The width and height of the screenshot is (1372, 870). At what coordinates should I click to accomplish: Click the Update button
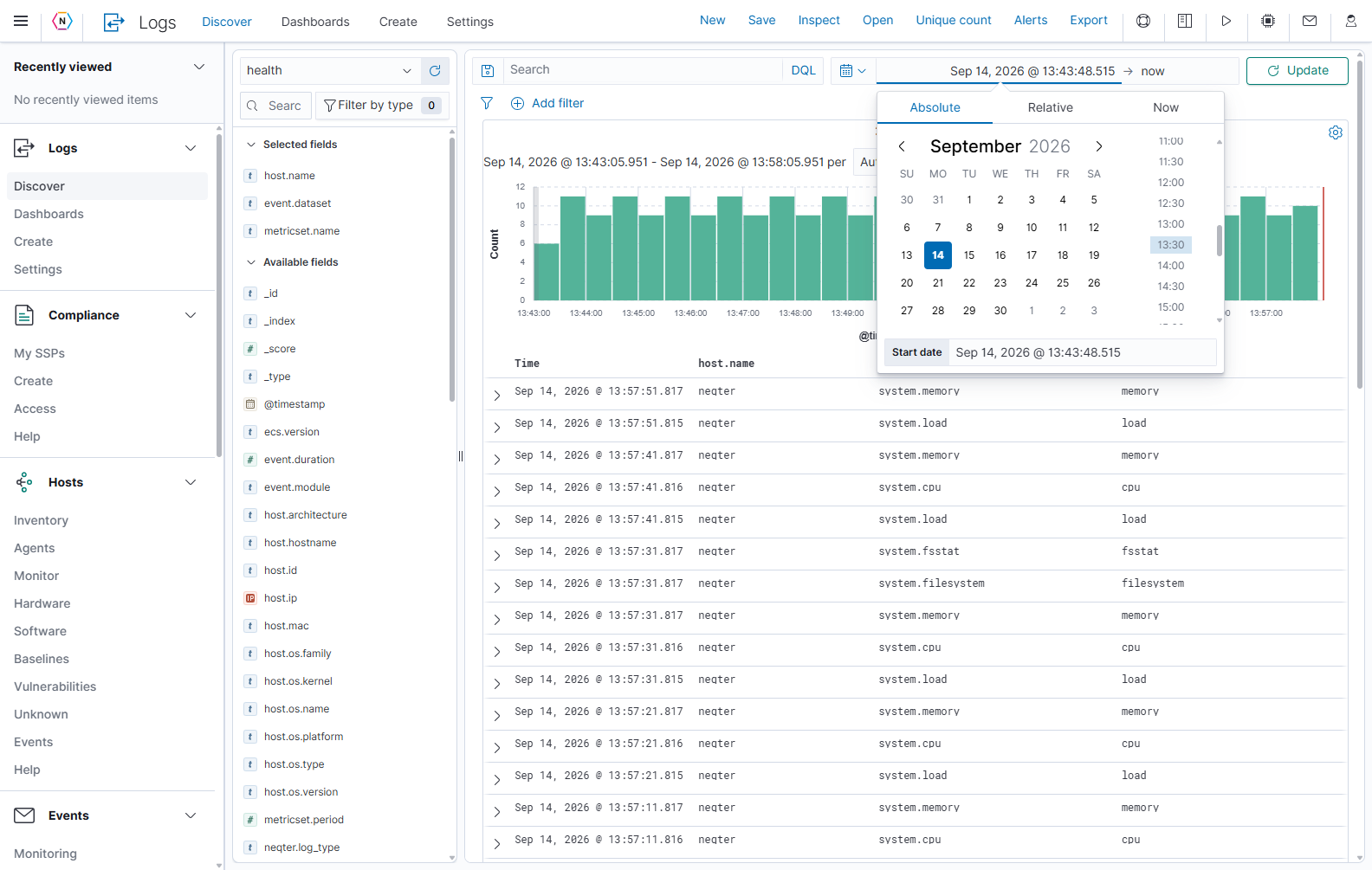1298,71
